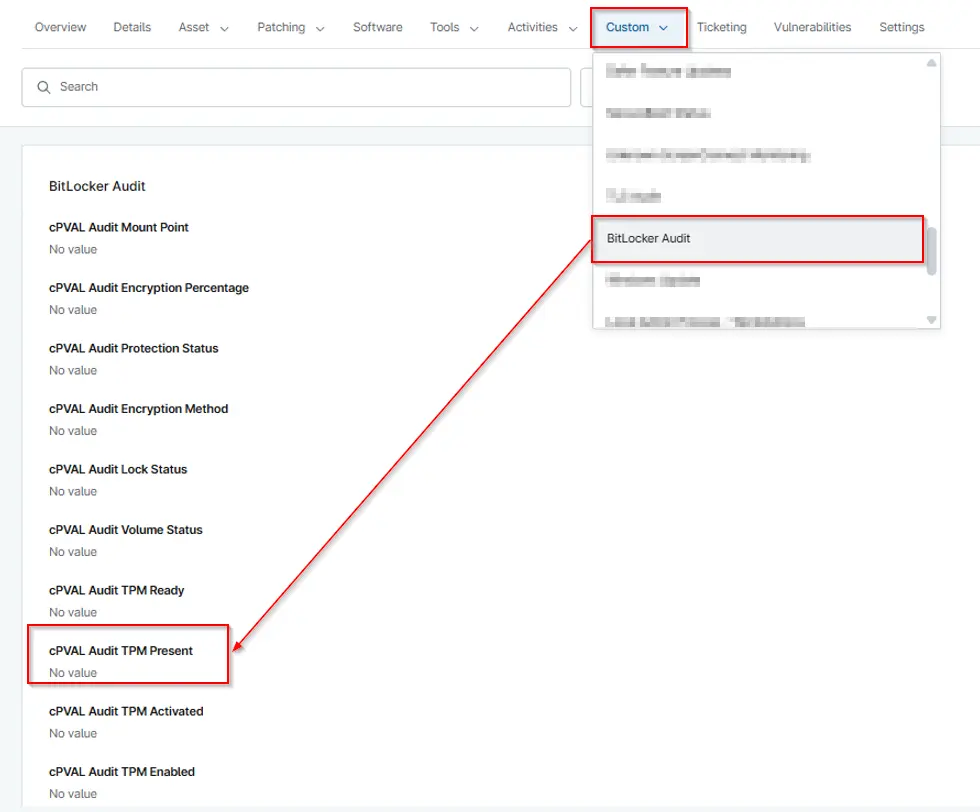Image resolution: width=980 pixels, height=812 pixels.
Task: Collapse the Custom dropdown chevron
Action: pyautogui.click(x=664, y=28)
